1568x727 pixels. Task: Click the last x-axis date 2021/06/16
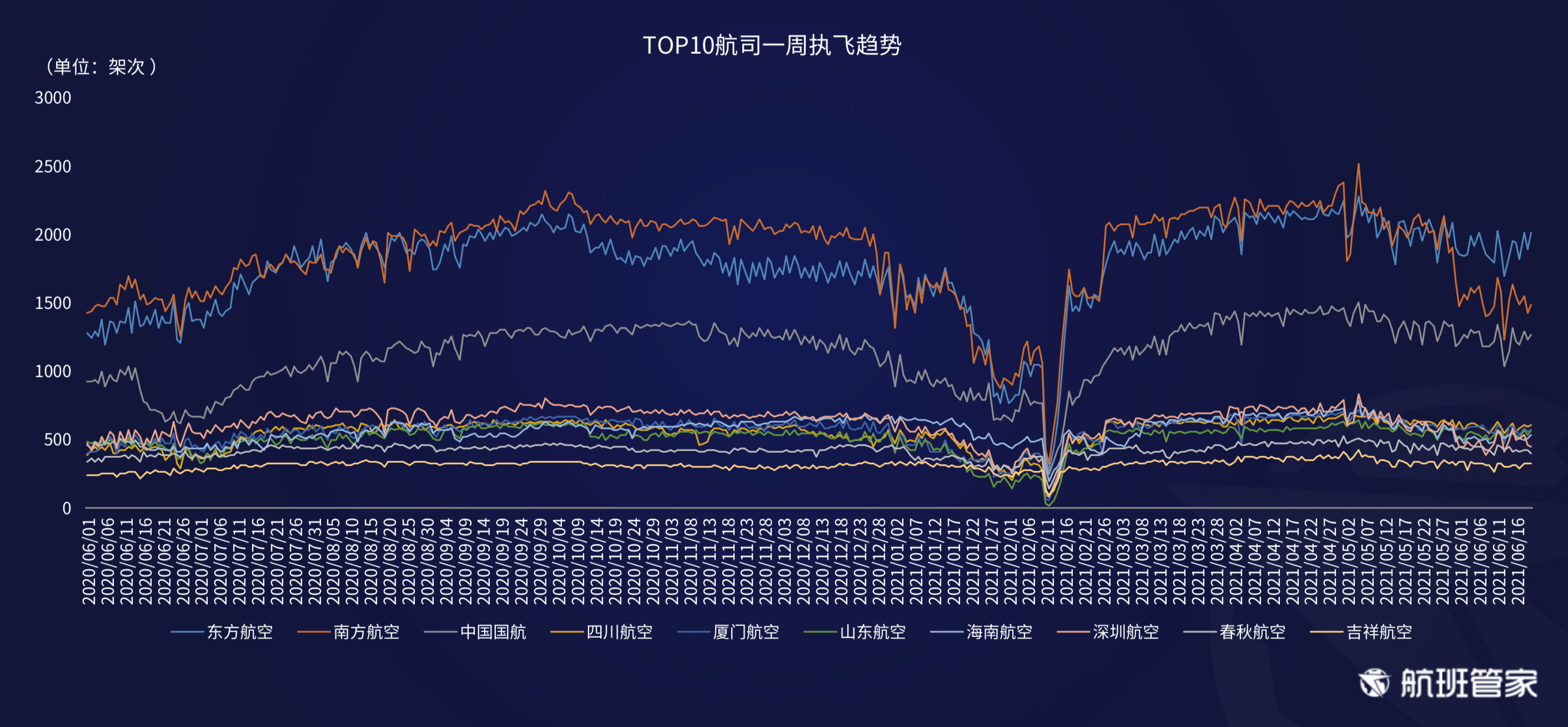[x=1518, y=561]
